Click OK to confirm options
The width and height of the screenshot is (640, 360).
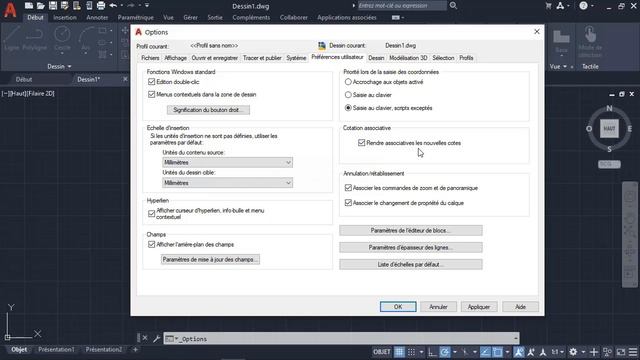[398, 307]
